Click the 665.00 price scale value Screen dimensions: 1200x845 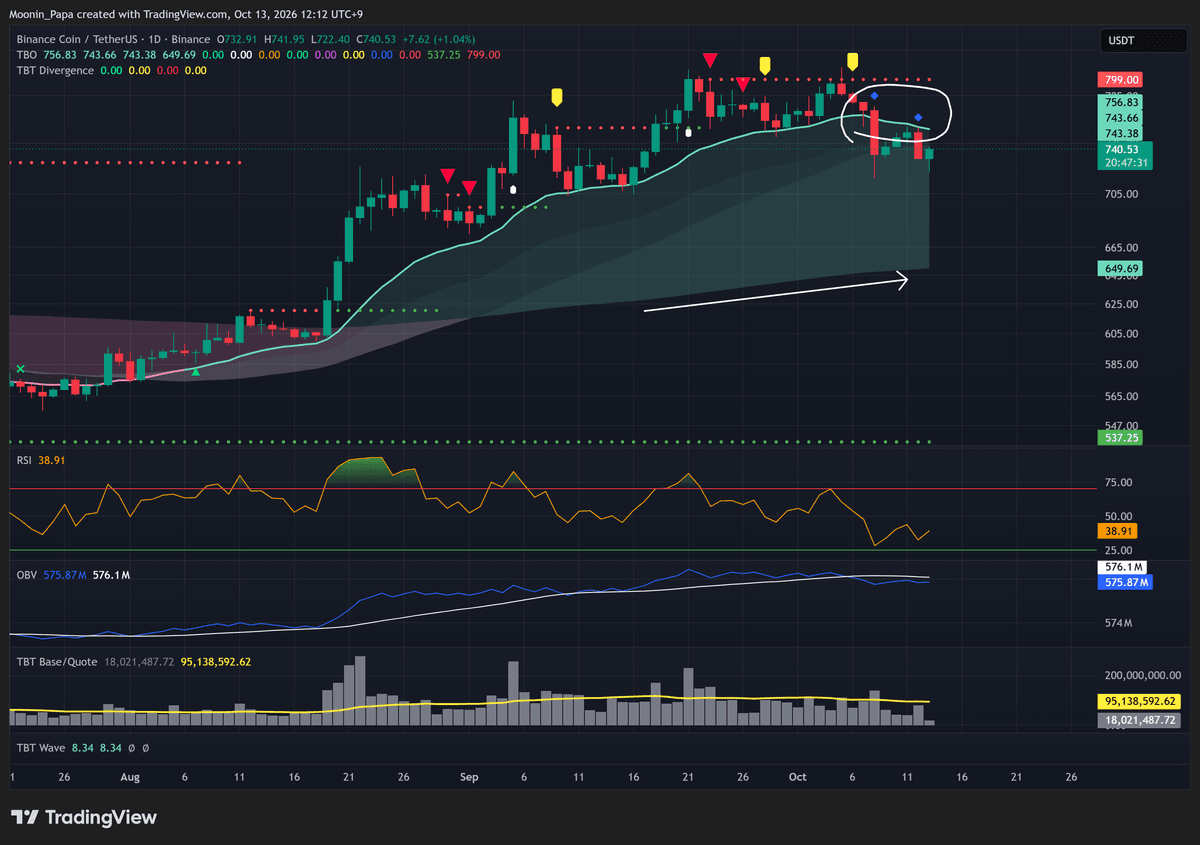coord(1121,248)
